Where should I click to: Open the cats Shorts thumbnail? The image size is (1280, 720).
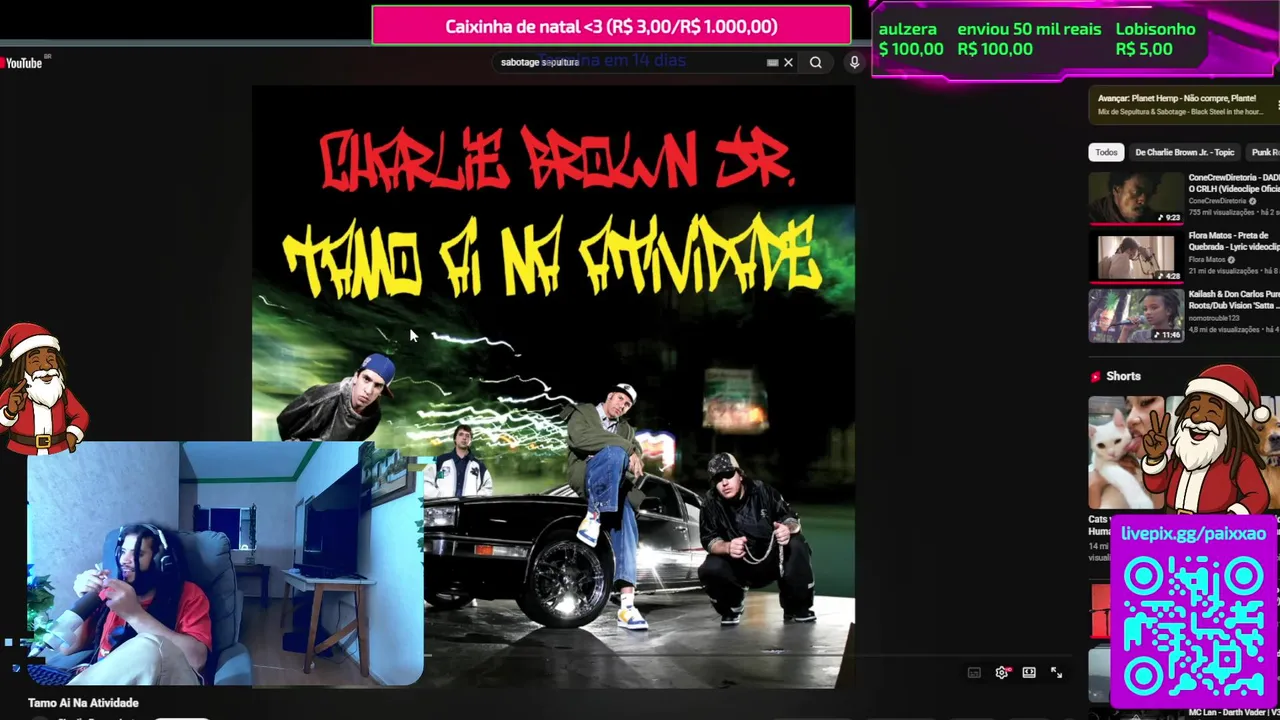click(1127, 452)
